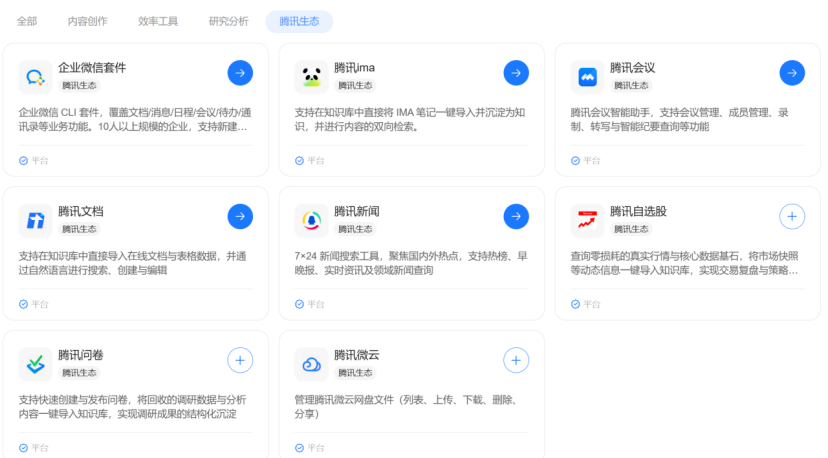Click the 腾讯新闻 app icon
The height and width of the screenshot is (458, 828).
click(x=312, y=221)
